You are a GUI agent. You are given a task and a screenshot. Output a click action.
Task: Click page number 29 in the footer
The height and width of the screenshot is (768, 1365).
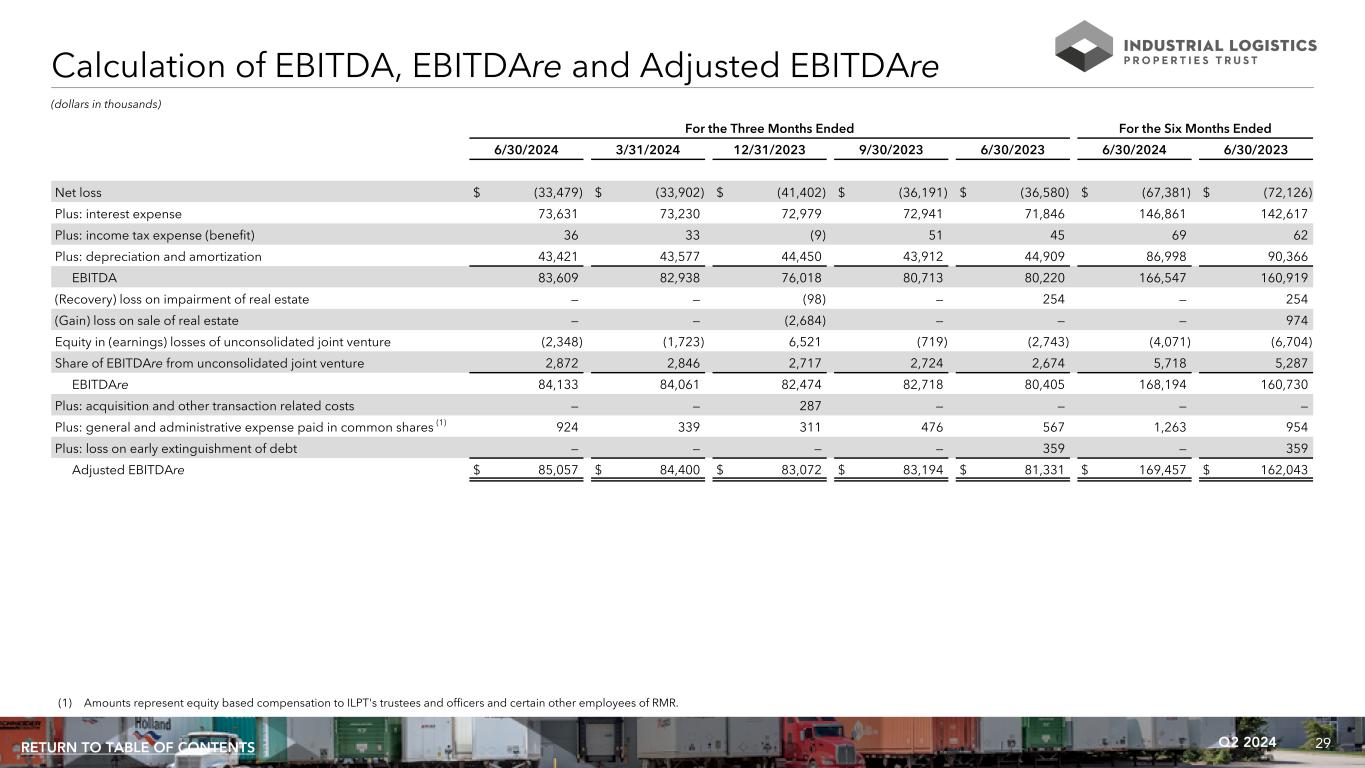click(x=1323, y=742)
